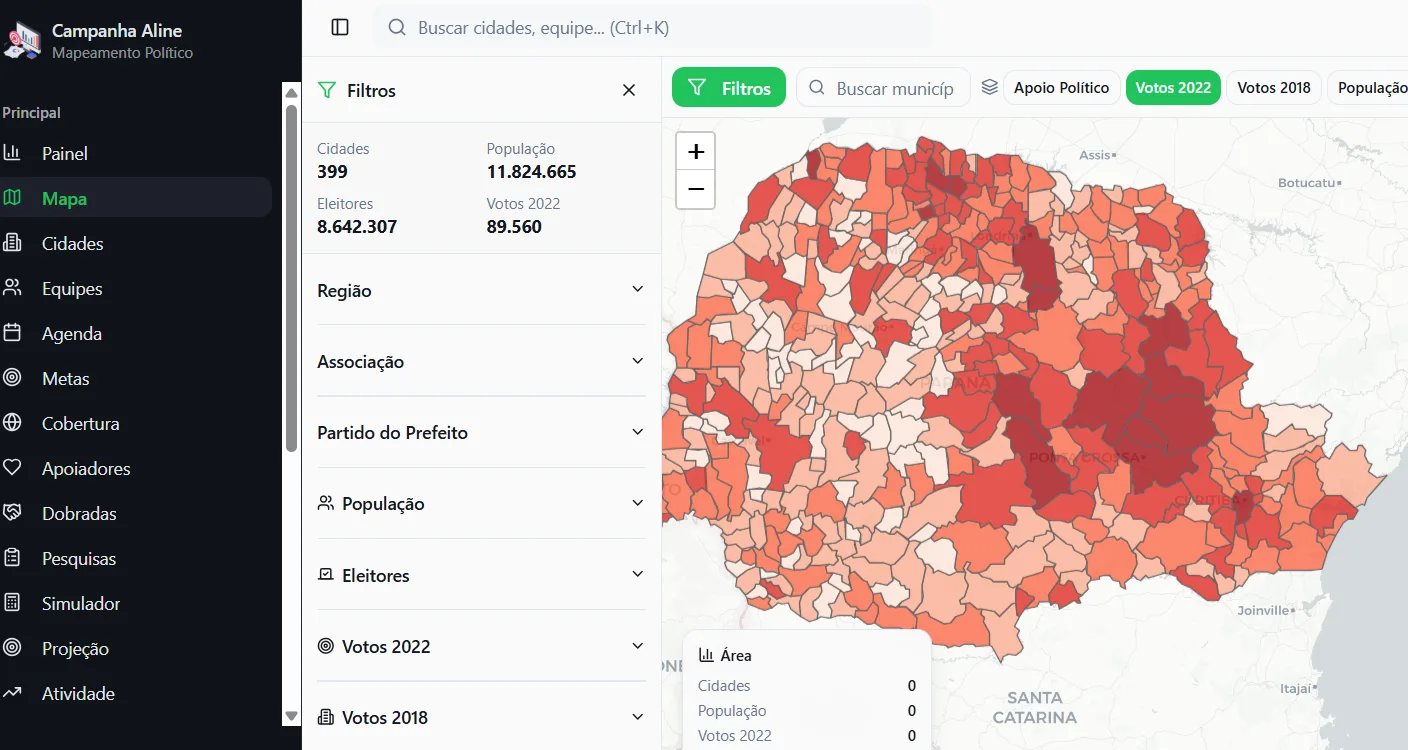
Task: Expand the Eleitores filter section
Action: [481, 575]
